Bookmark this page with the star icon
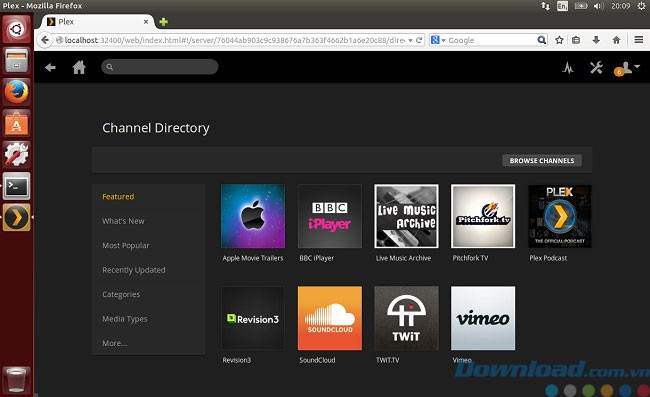This screenshot has height=397, width=650. coord(559,40)
